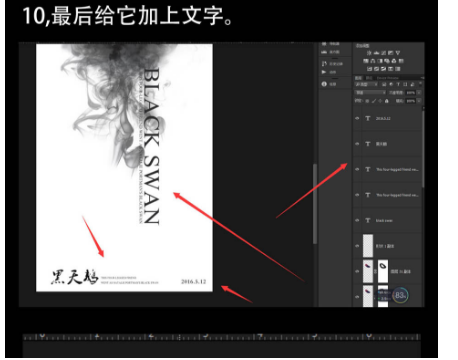The image size is (458, 360).
Task: Add a Channel Mixer adjustment layer
Action: pos(394,61)
